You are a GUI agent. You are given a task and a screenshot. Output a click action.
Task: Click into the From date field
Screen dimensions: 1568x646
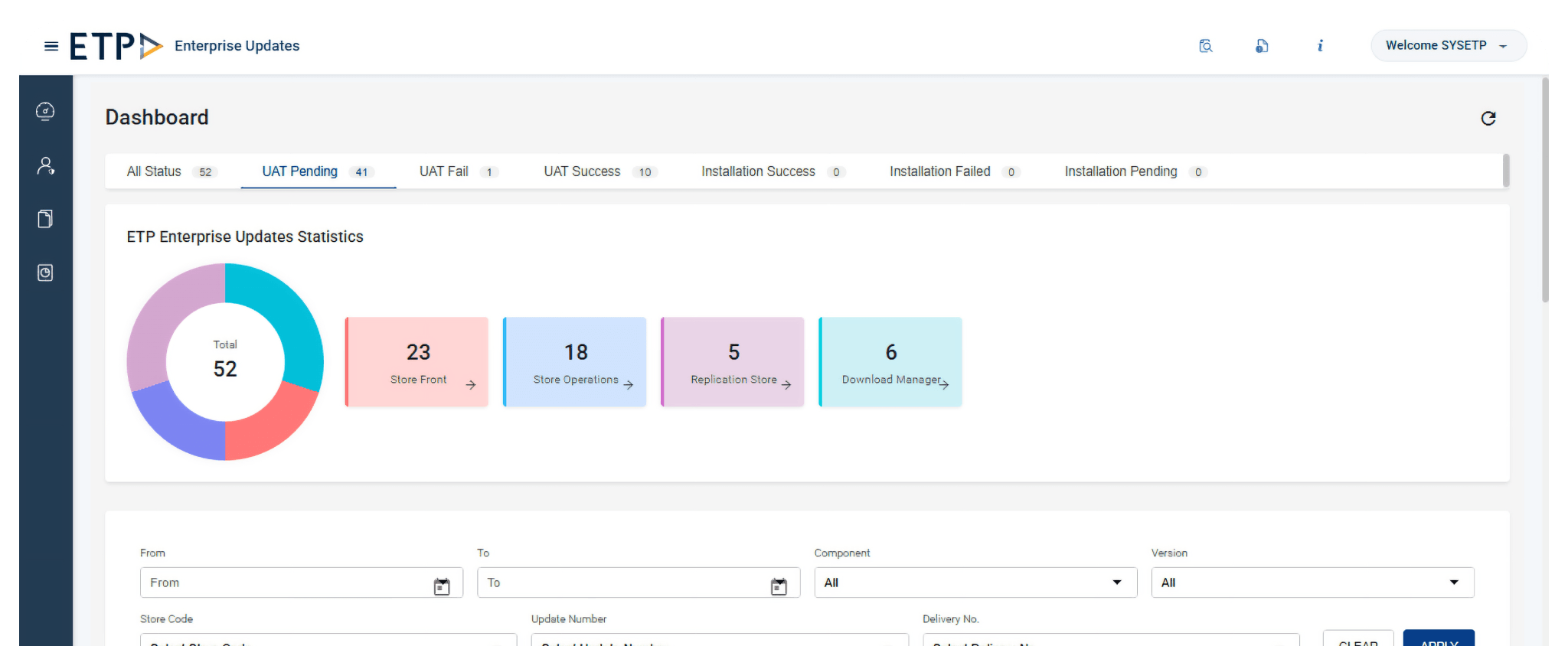tap(283, 582)
